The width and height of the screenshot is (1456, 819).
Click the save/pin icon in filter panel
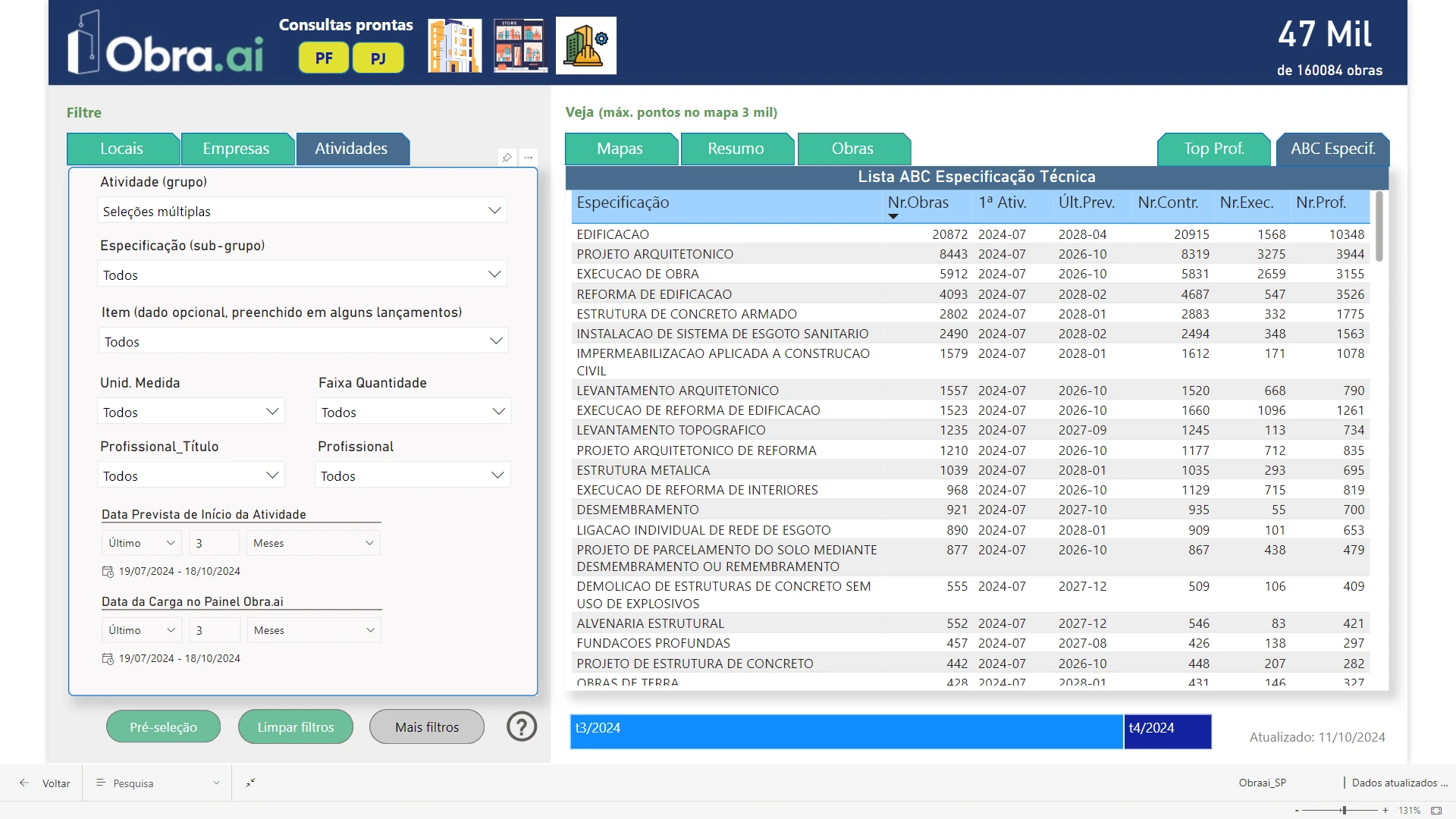coord(507,158)
